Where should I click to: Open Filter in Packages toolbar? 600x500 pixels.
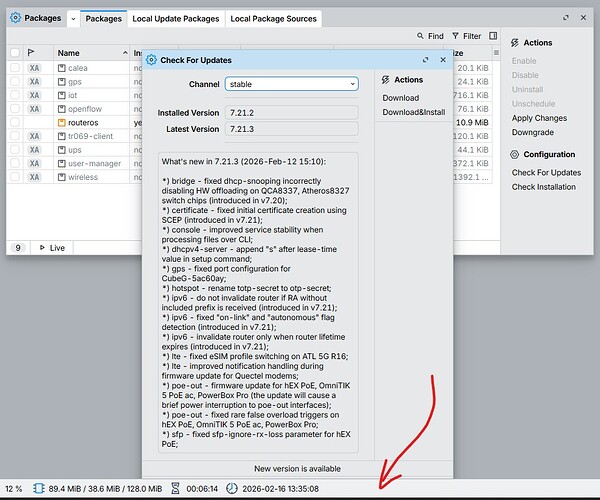tap(466, 36)
